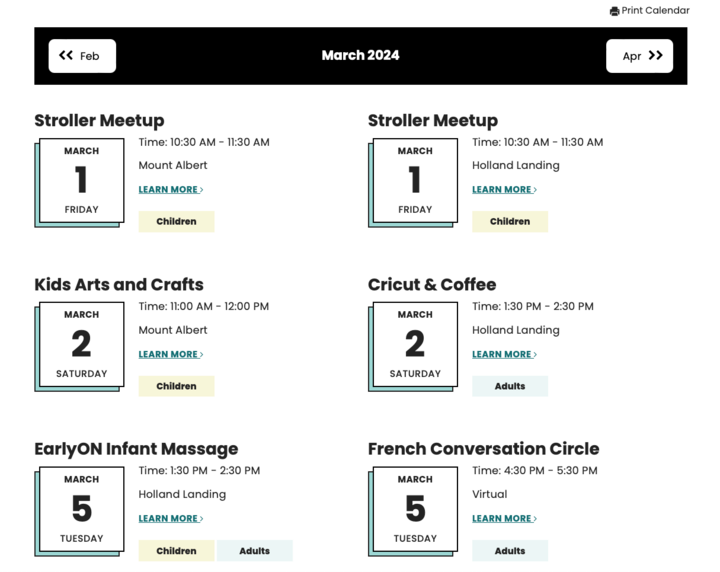
Task: Open Learn More for EarlyON Infant Massage
Action: coord(171,518)
